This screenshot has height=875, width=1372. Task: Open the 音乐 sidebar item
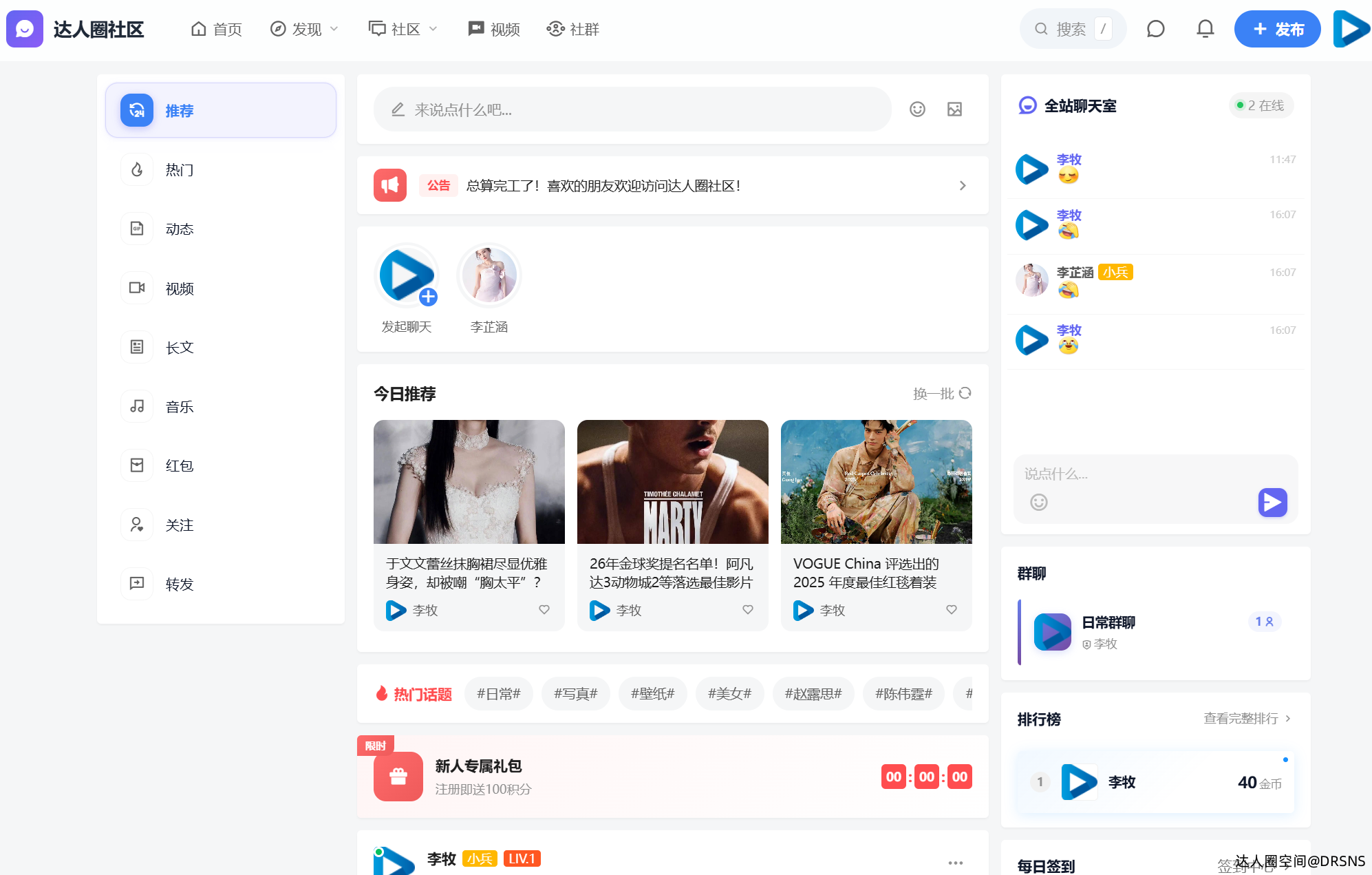180,407
